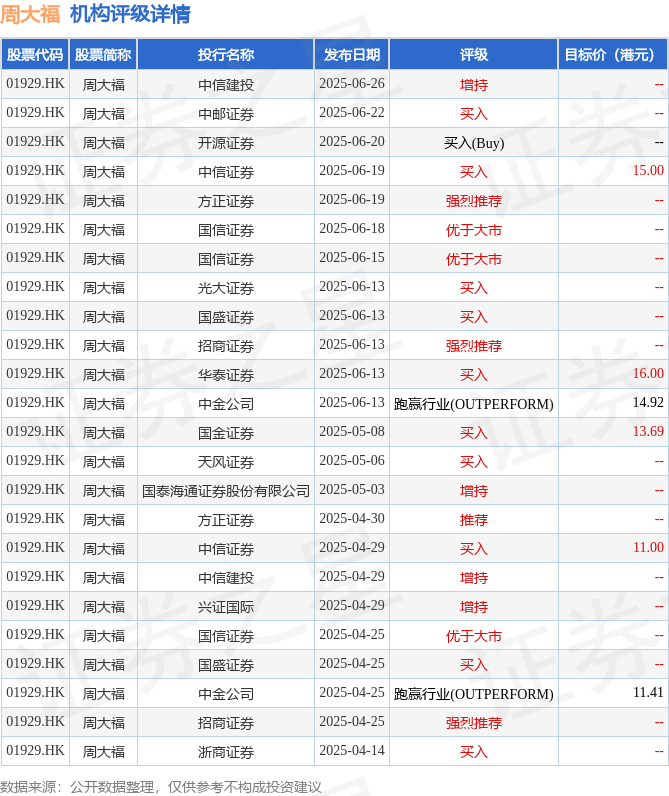Select the 天风证券 cell
Screen dimensions: 669x796
[x=226, y=461]
